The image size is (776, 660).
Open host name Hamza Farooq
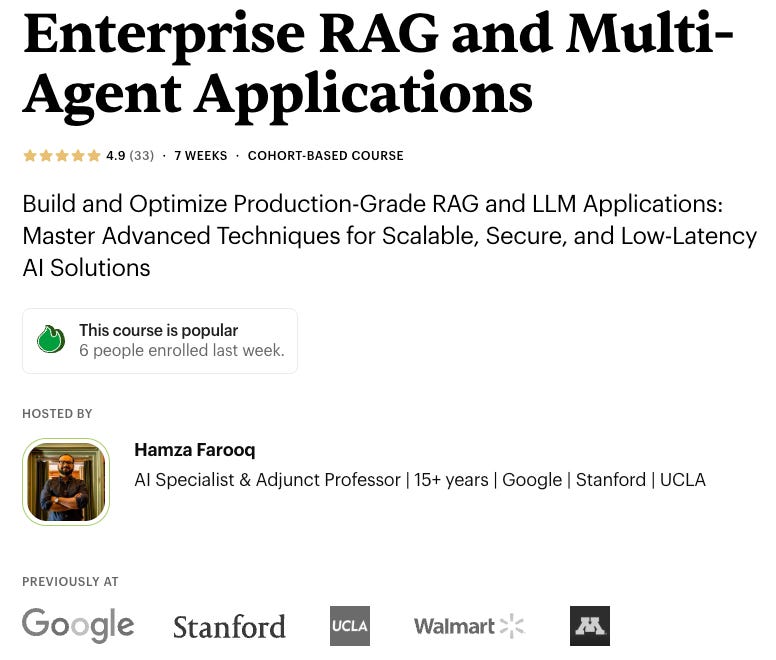(194, 450)
